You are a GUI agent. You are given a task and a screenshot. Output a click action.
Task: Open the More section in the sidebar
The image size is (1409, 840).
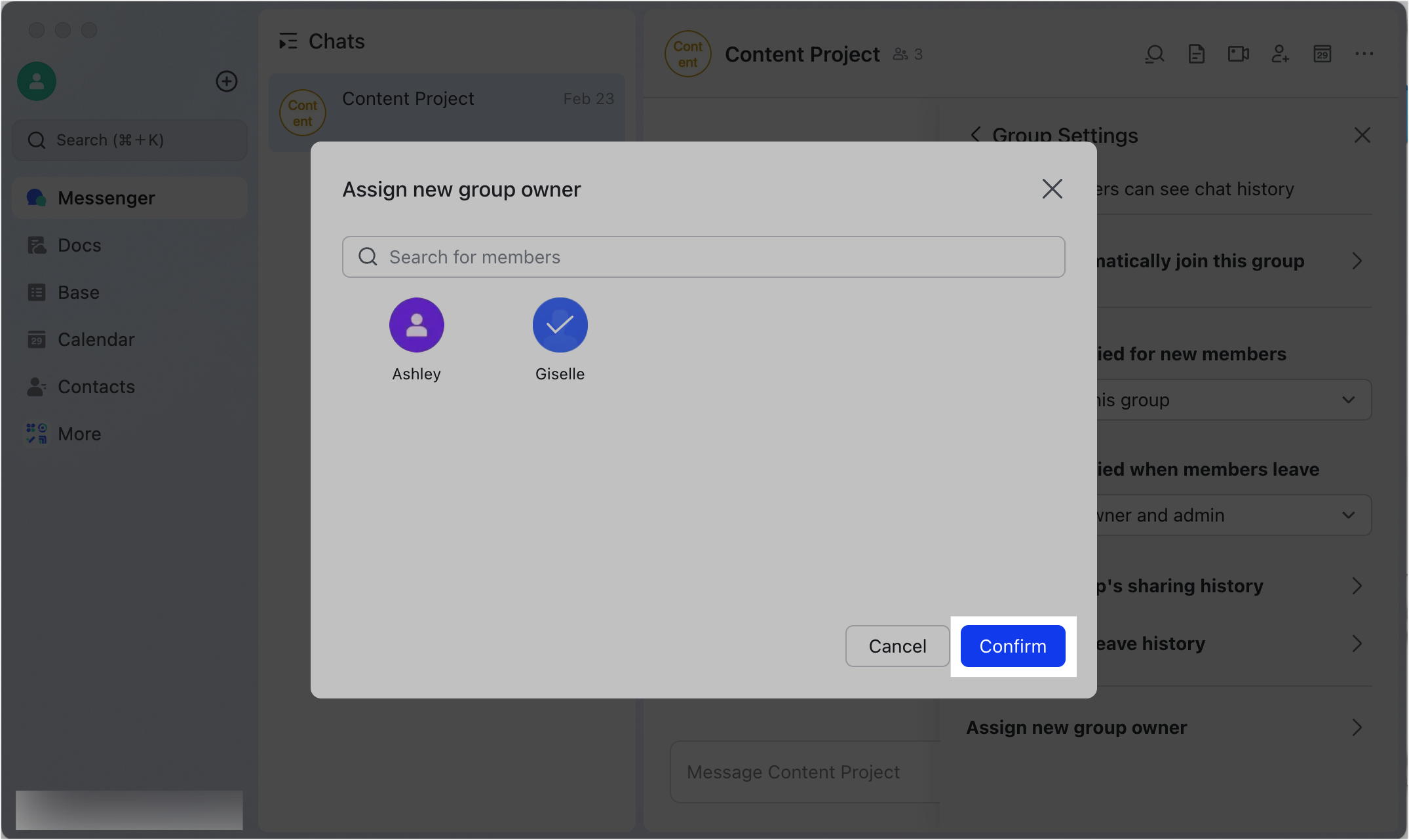pos(79,433)
